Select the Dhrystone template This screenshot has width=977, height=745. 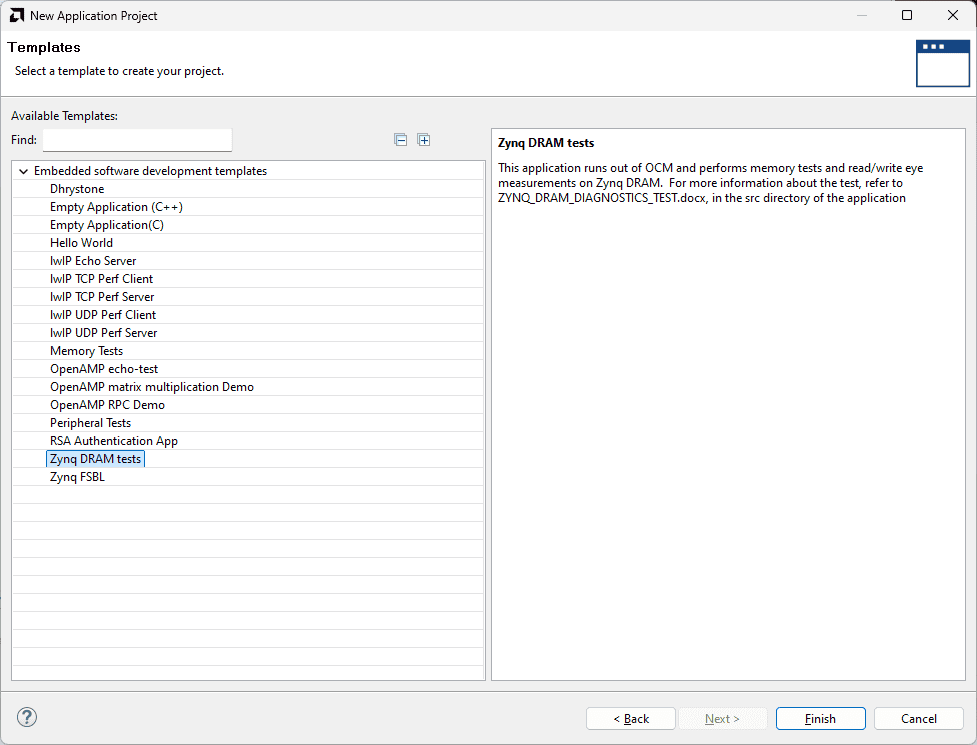(x=77, y=189)
